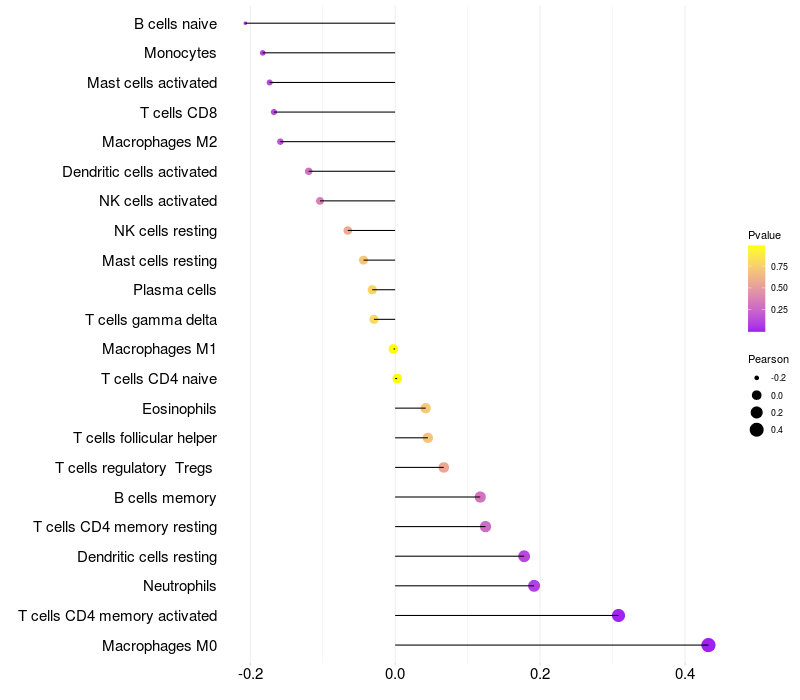Click the Macrophages M0 data point
The width and height of the screenshot is (800, 700).
(708, 645)
